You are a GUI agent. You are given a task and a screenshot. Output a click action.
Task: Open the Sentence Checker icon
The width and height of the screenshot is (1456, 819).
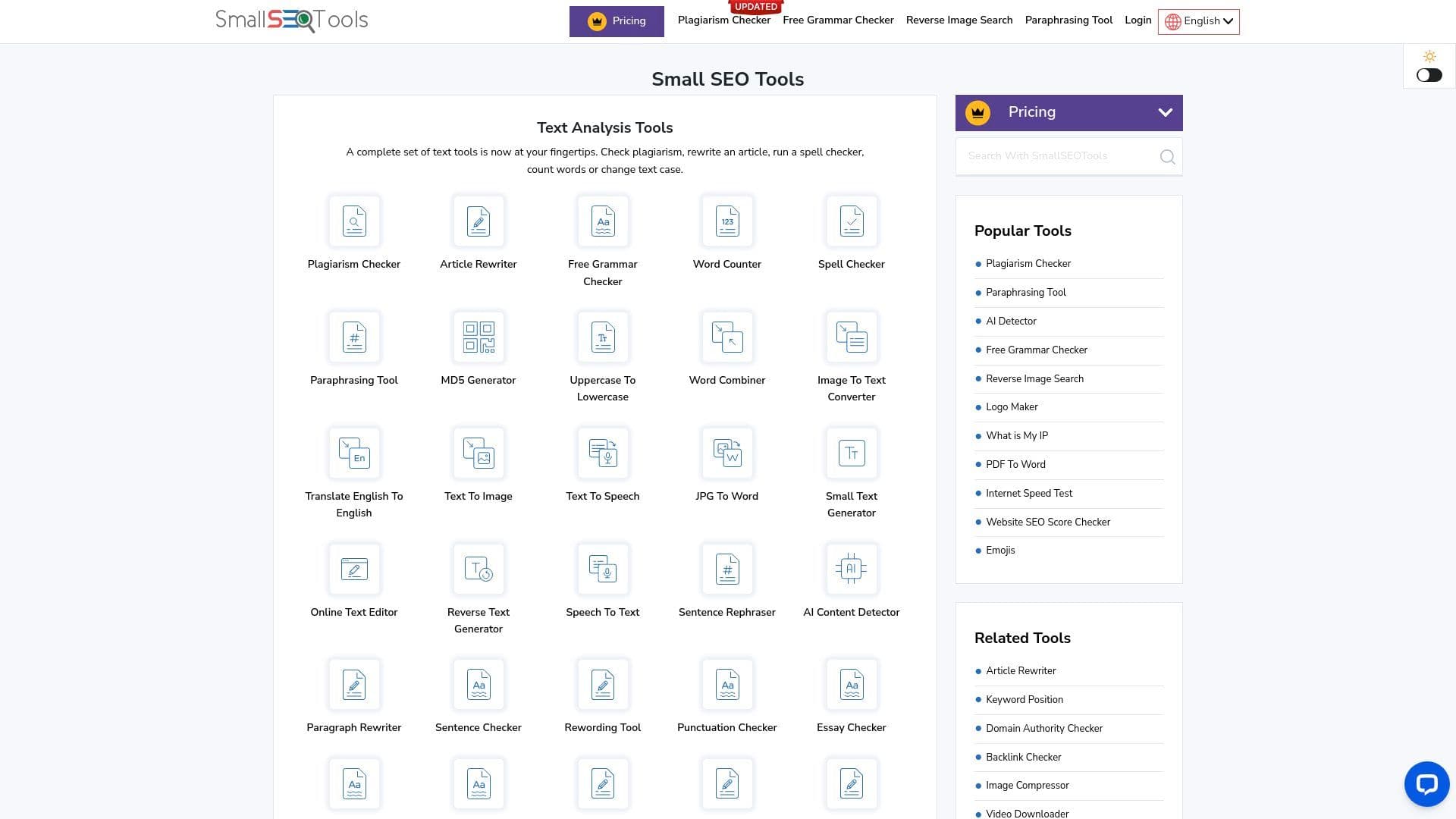coord(479,685)
